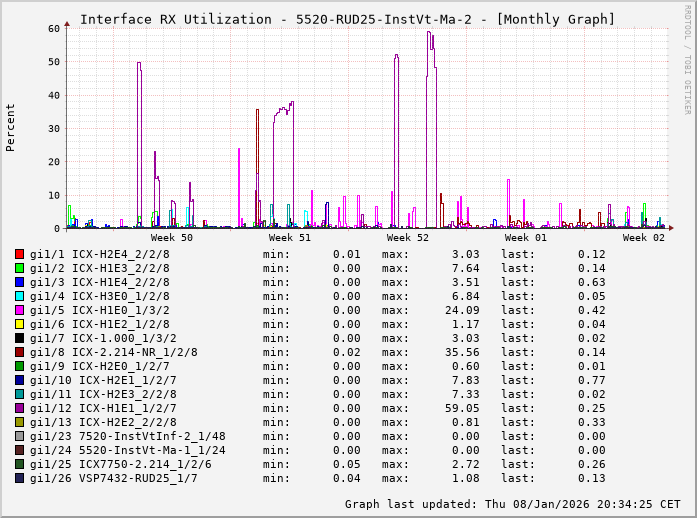Click the Percent y-axis label
The image size is (697, 518).
[x=10, y=128]
